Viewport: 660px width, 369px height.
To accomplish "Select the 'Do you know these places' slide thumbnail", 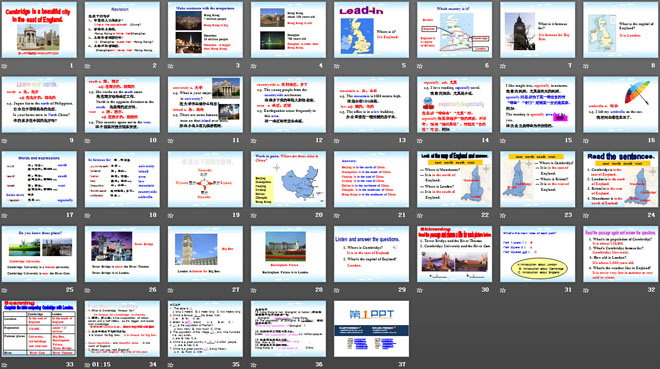I will coord(39,254).
